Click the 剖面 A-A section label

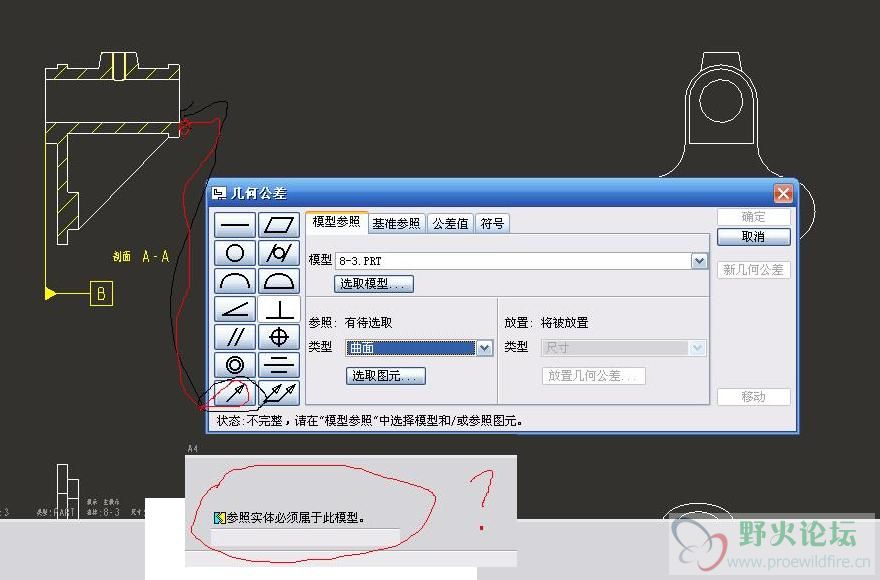click(x=140, y=257)
